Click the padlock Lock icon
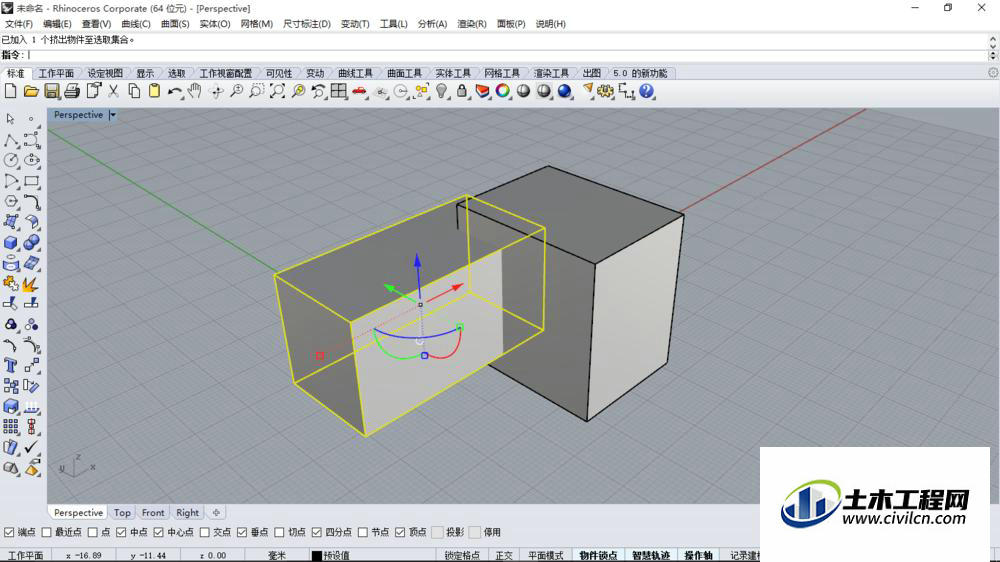1000x562 pixels. (x=462, y=91)
